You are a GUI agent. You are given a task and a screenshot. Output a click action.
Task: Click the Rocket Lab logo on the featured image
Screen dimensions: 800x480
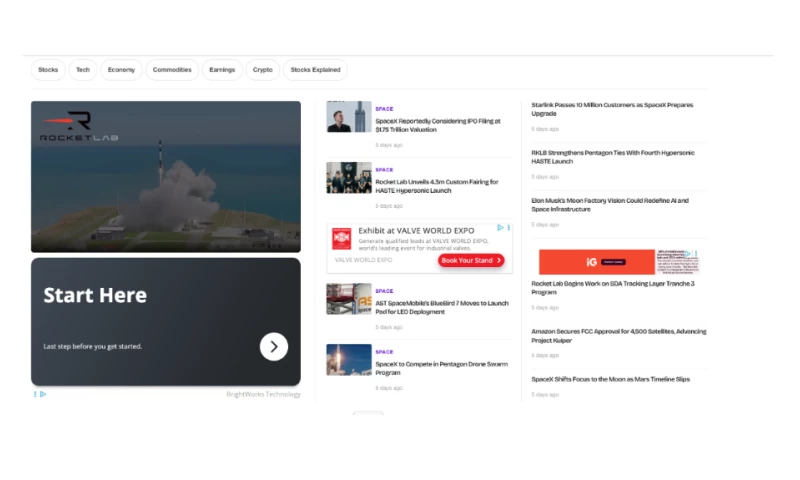click(x=79, y=126)
